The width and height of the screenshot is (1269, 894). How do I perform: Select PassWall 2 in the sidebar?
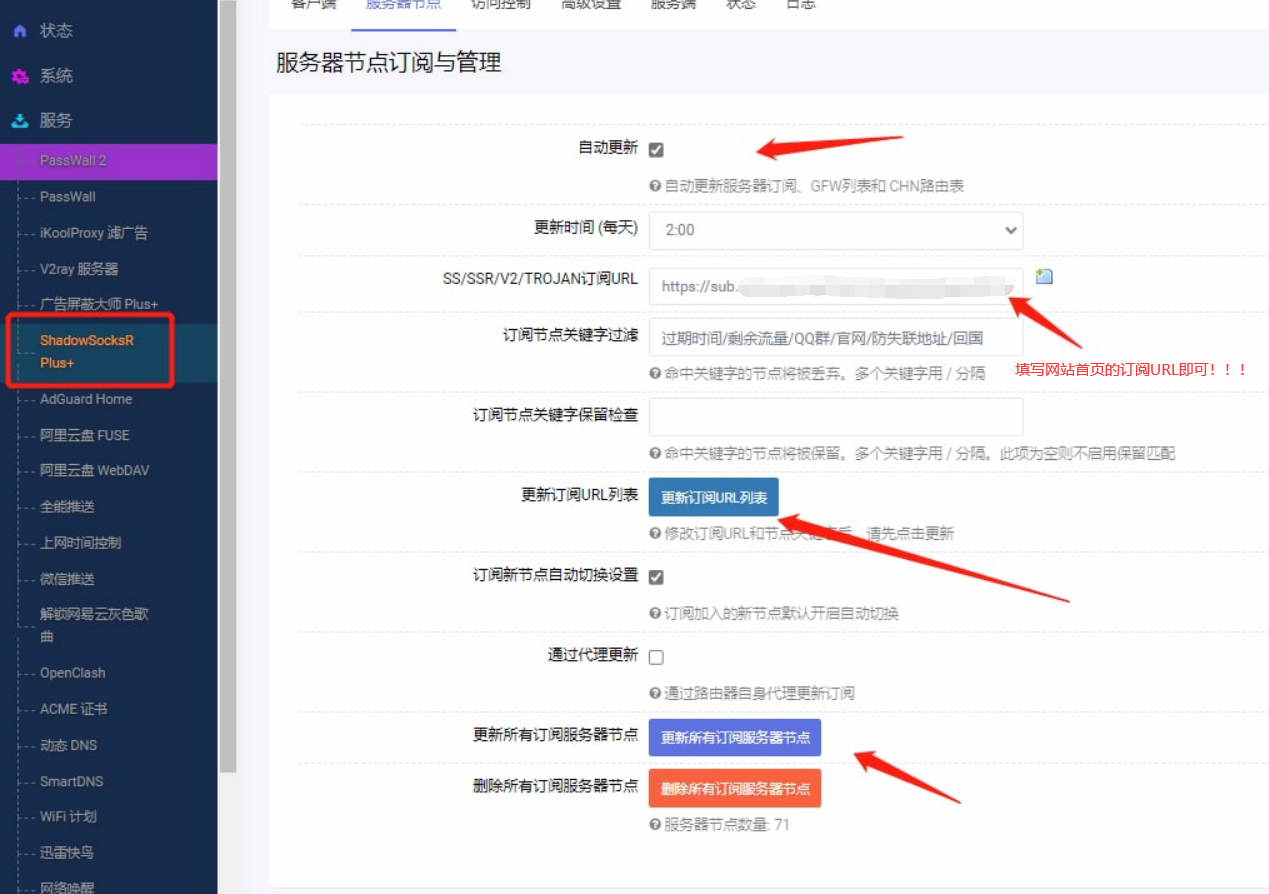coord(73,161)
